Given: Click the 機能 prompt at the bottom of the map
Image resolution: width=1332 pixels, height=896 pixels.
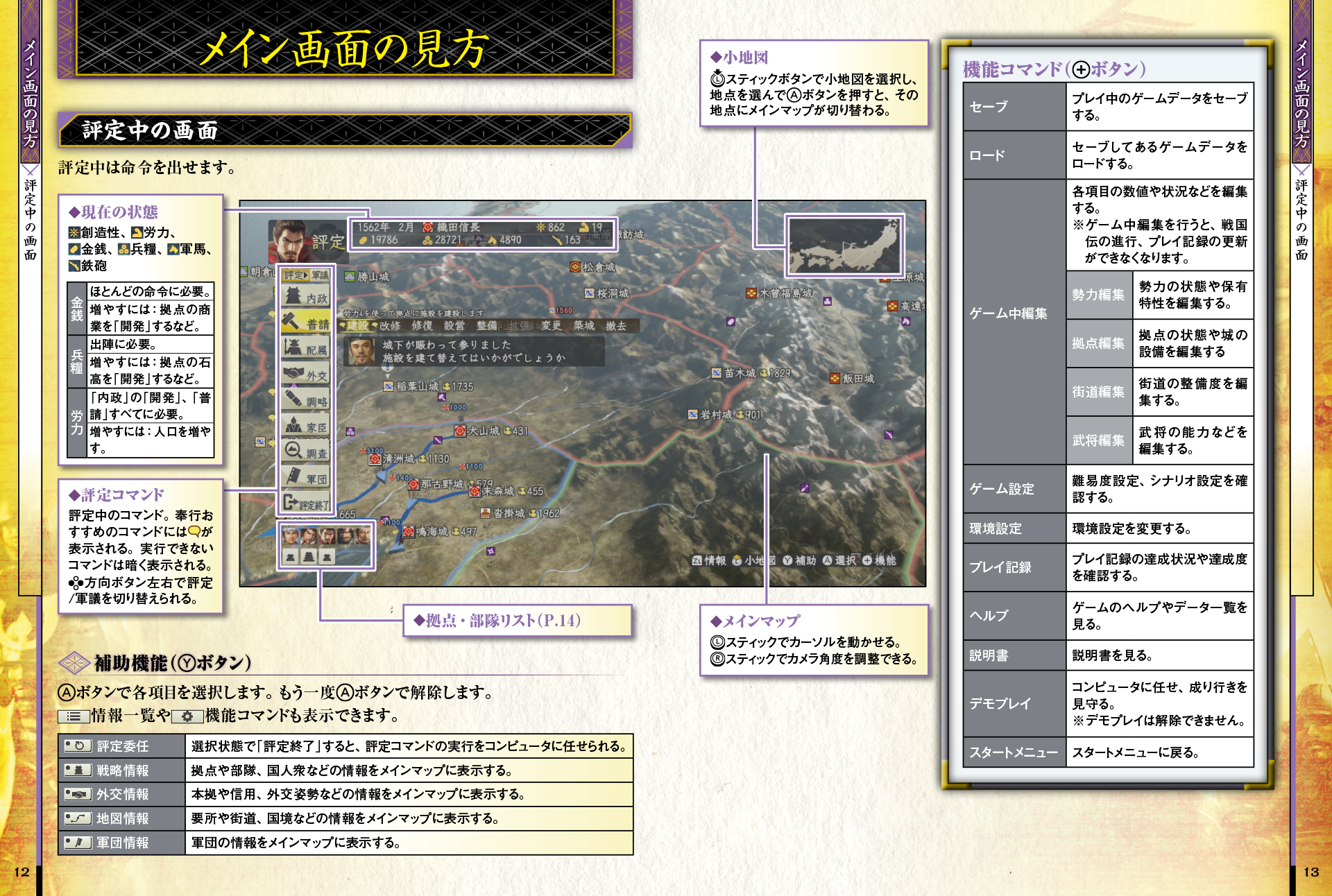Looking at the screenshot, I should (x=880, y=560).
